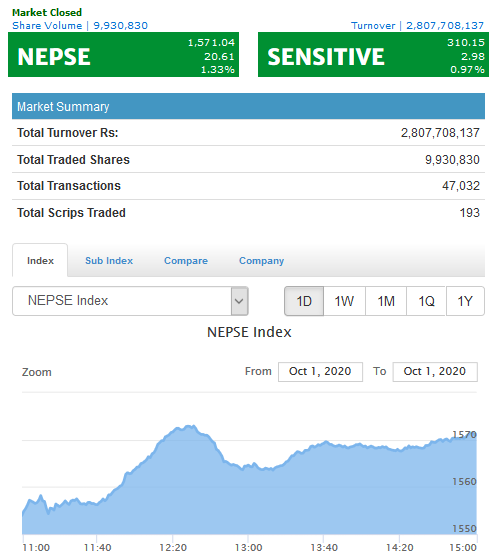This screenshot has height=555, width=491.
Task: Click the 12:20 time axis label
Action: click(x=173, y=547)
